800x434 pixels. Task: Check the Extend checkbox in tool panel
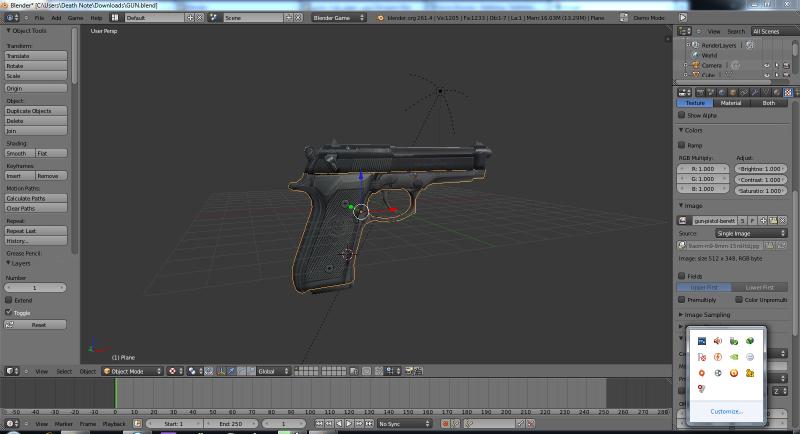coord(8,300)
